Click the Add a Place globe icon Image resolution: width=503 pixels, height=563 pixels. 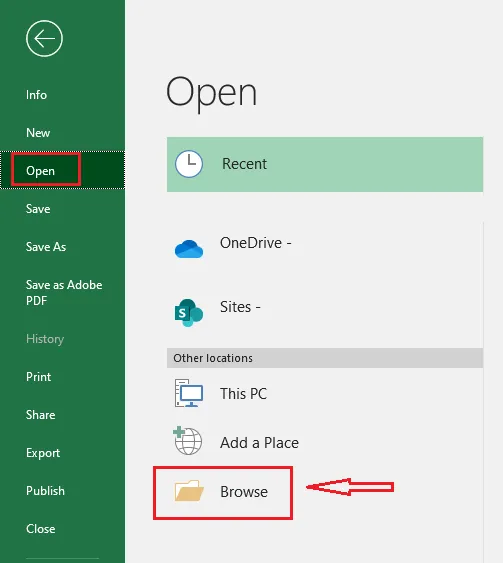[187, 441]
